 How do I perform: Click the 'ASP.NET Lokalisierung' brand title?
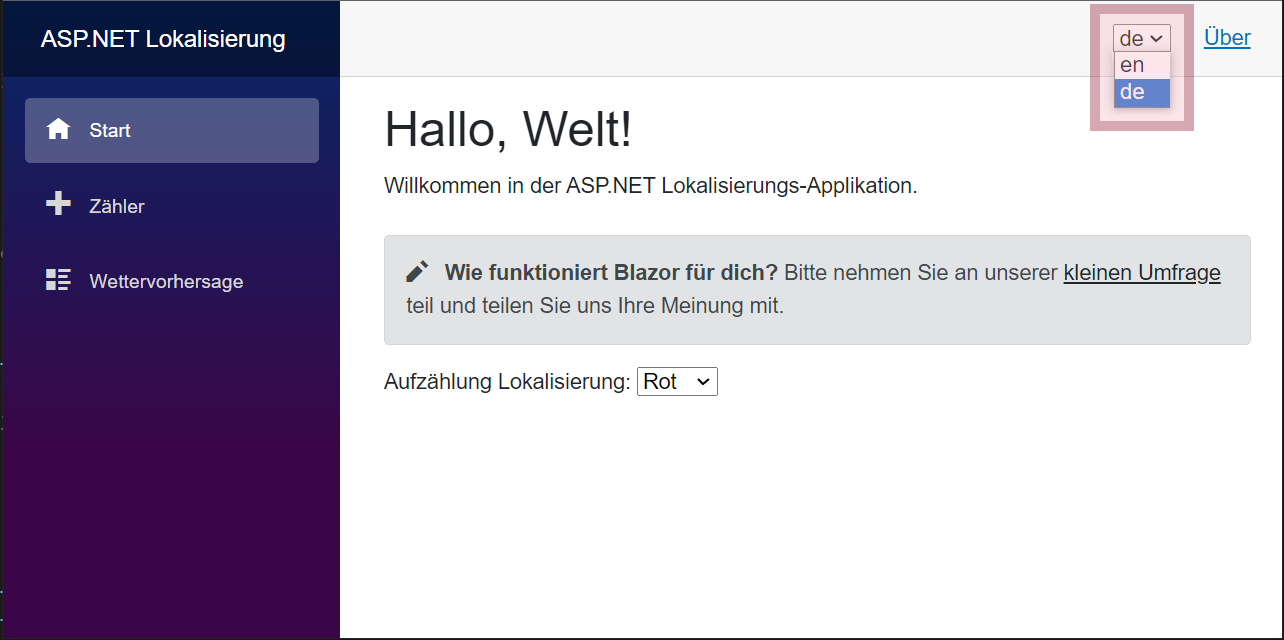[x=163, y=39]
